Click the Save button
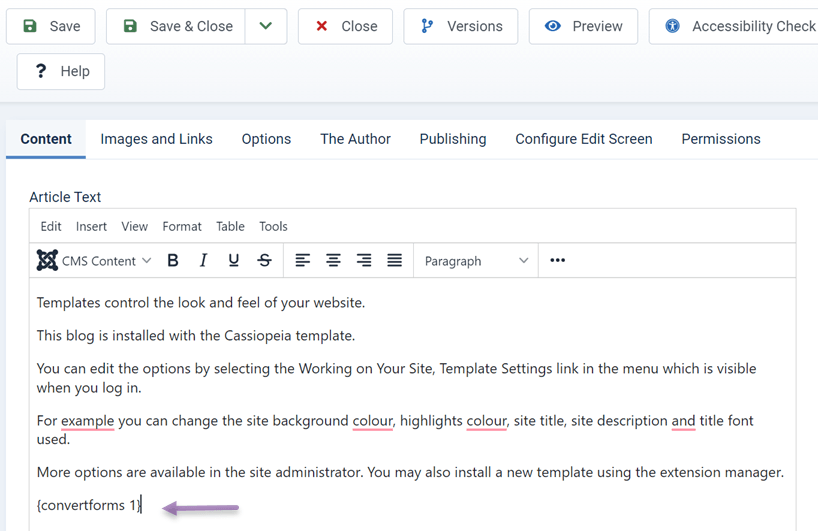The width and height of the screenshot is (818, 531). tap(51, 26)
